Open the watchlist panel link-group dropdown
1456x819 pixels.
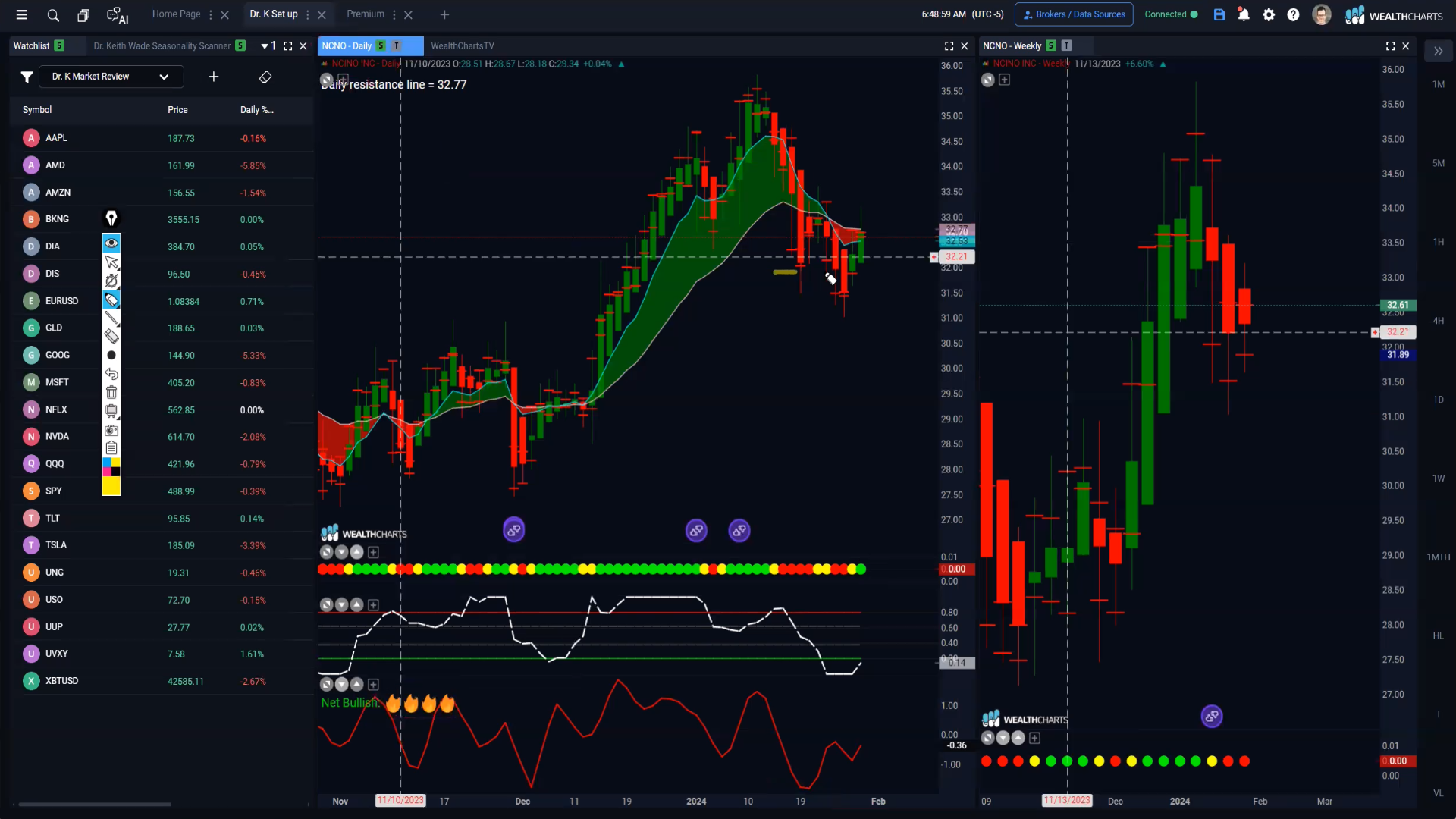pos(268,45)
